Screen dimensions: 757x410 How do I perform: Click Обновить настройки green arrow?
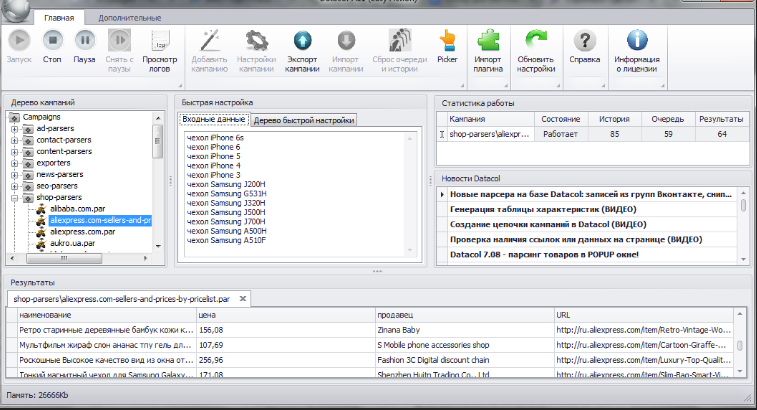tap(536, 41)
